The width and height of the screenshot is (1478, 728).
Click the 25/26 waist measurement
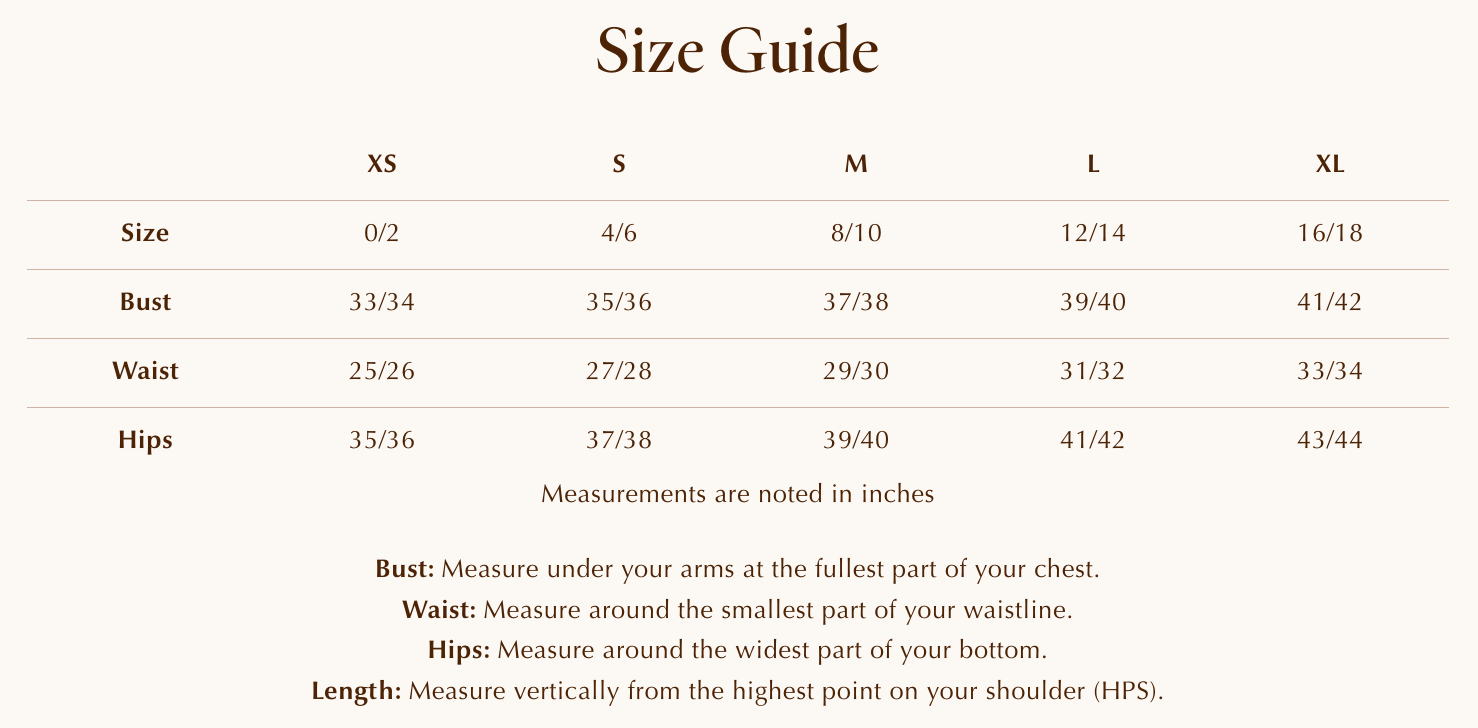(382, 371)
